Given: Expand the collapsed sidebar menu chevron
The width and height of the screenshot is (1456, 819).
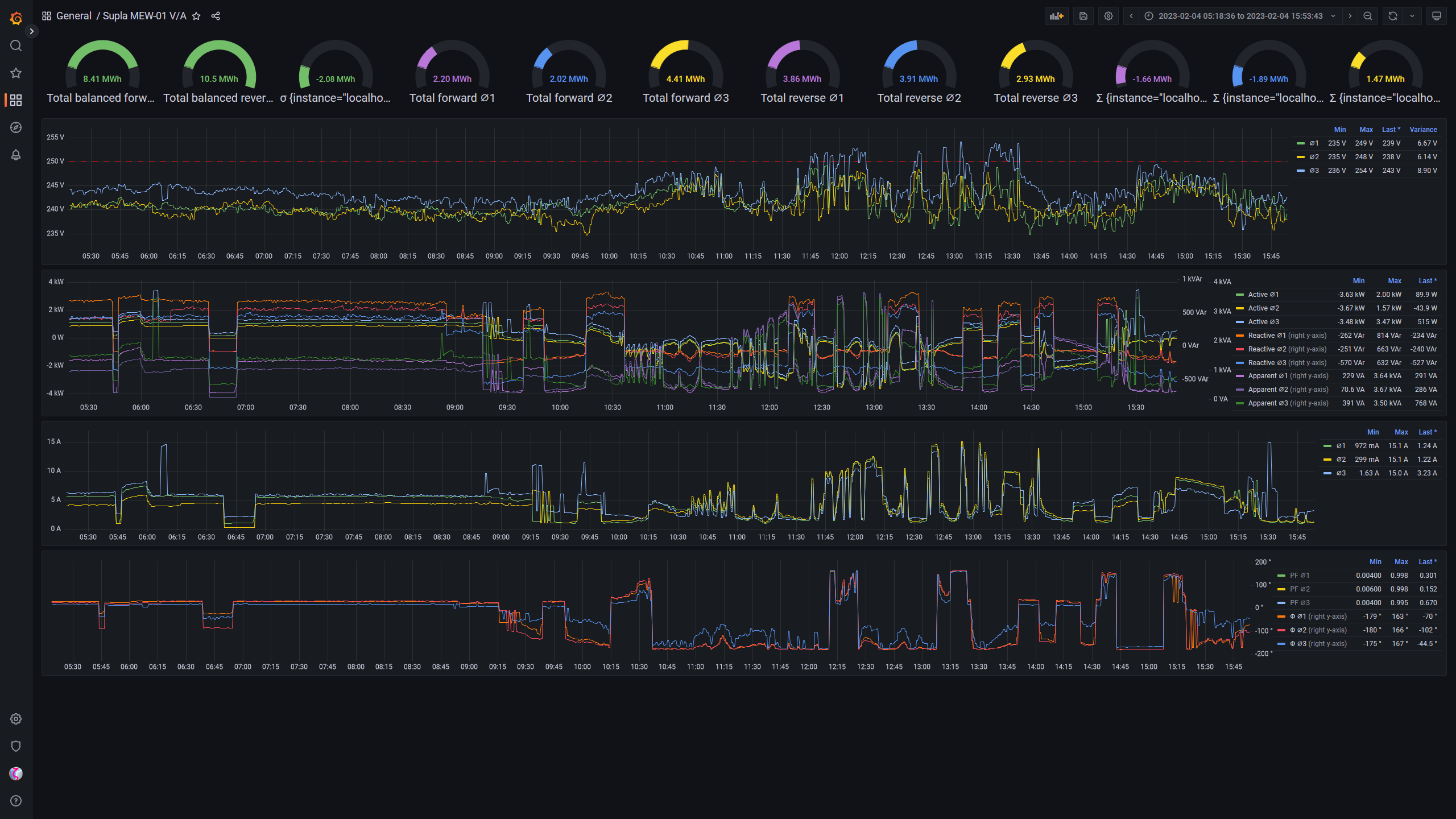Looking at the screenshot, I should (32, 31).
